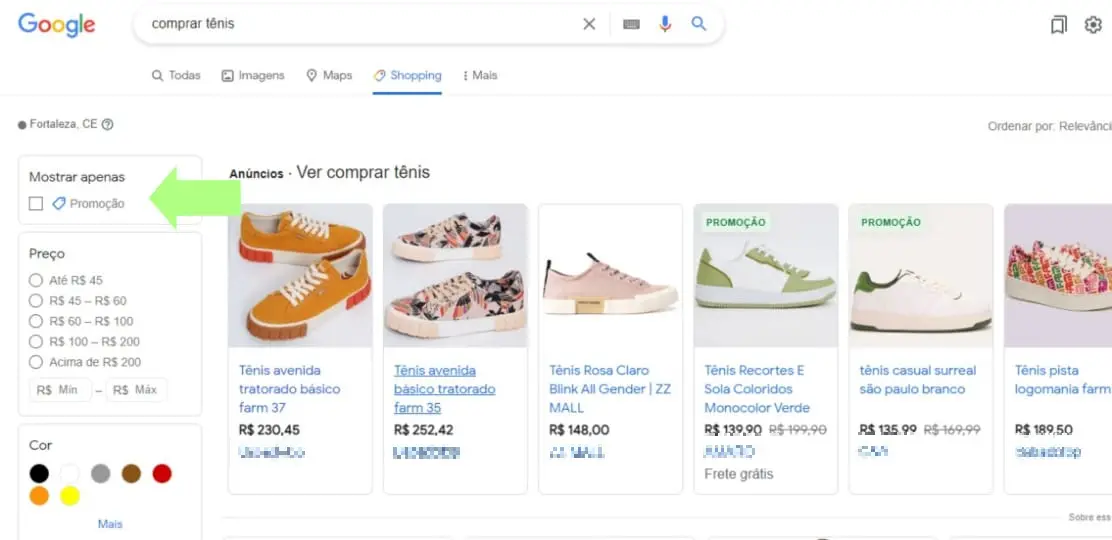Go to the Google logo homepage
Screen dimensions: 1112x540
click(x=57, y=25)
